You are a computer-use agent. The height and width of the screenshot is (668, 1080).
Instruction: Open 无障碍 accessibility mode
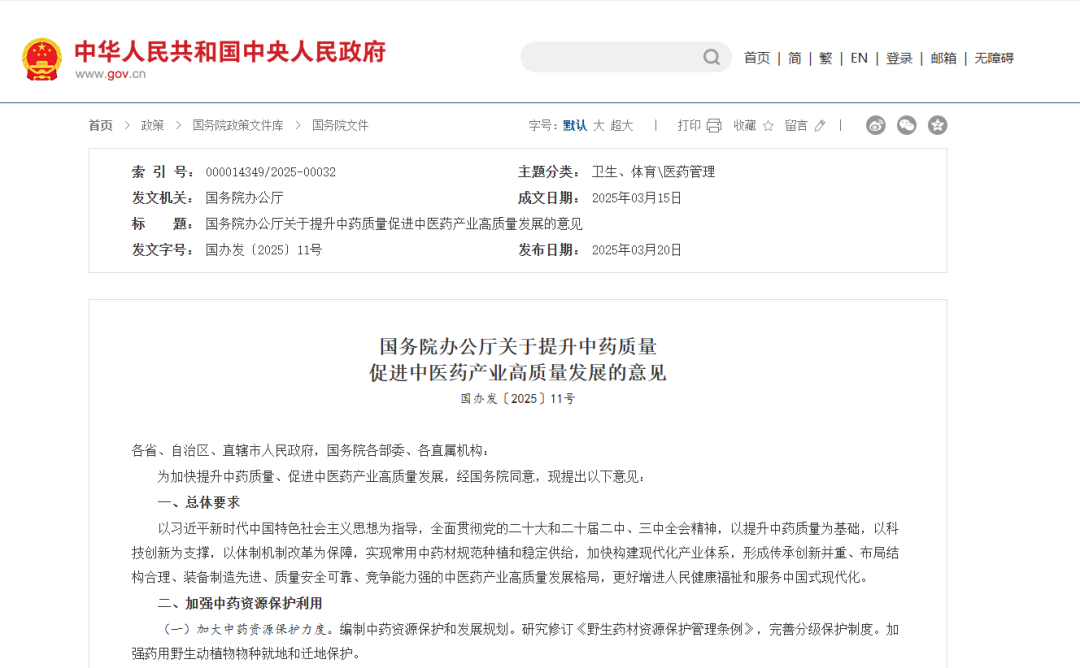pos(994,58)
